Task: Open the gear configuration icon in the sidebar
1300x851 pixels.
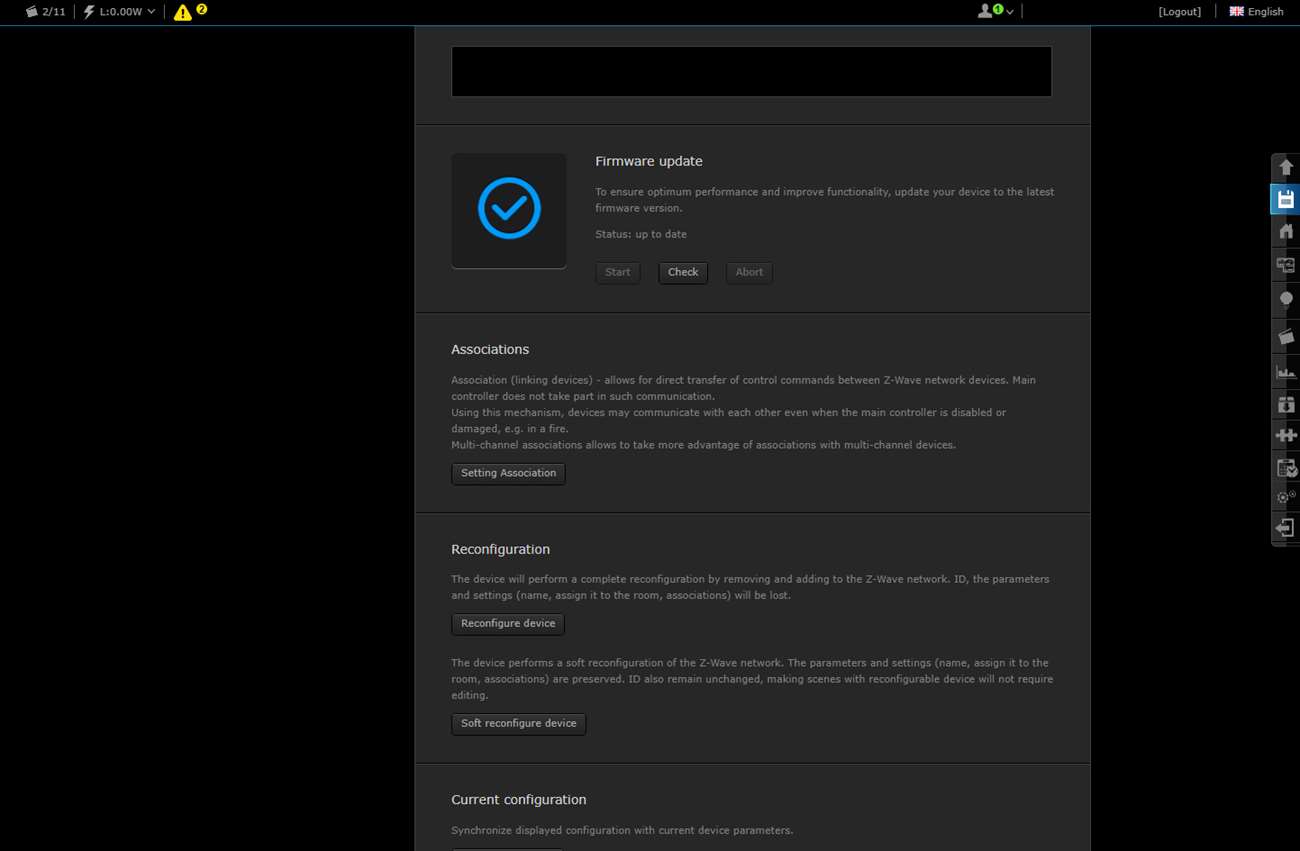Action: (1286, 497)
